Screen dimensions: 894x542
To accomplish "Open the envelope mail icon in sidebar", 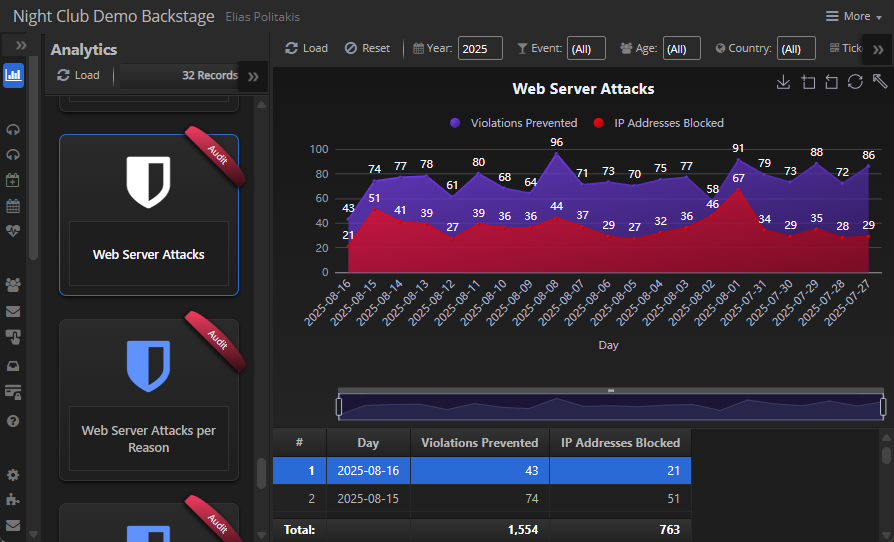I will pyautogui.click(x=13, y=311).
